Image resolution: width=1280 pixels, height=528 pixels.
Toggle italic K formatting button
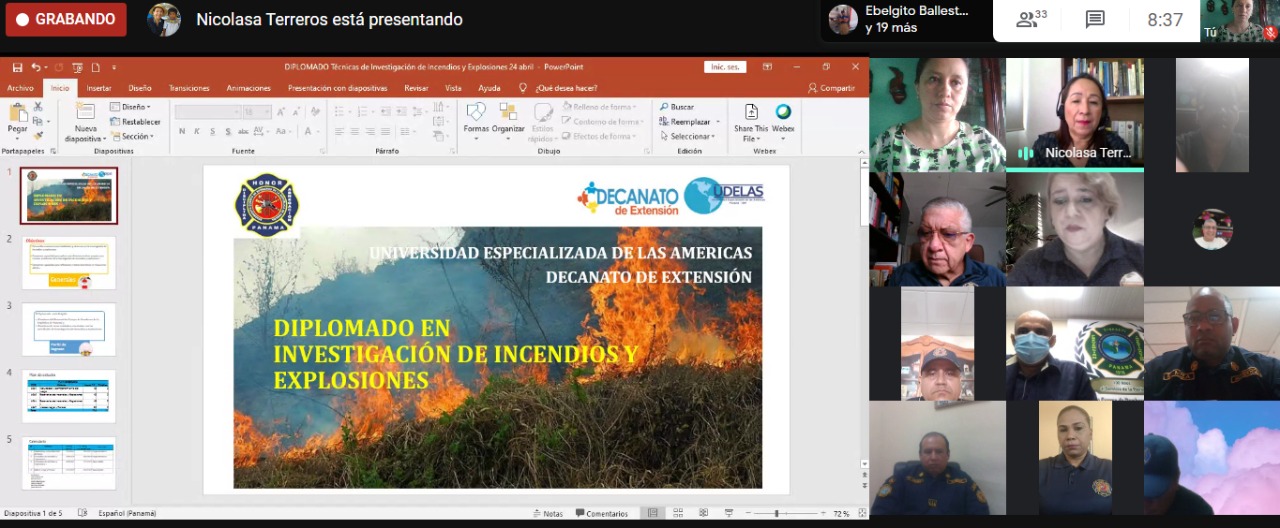tap(197, 131)
